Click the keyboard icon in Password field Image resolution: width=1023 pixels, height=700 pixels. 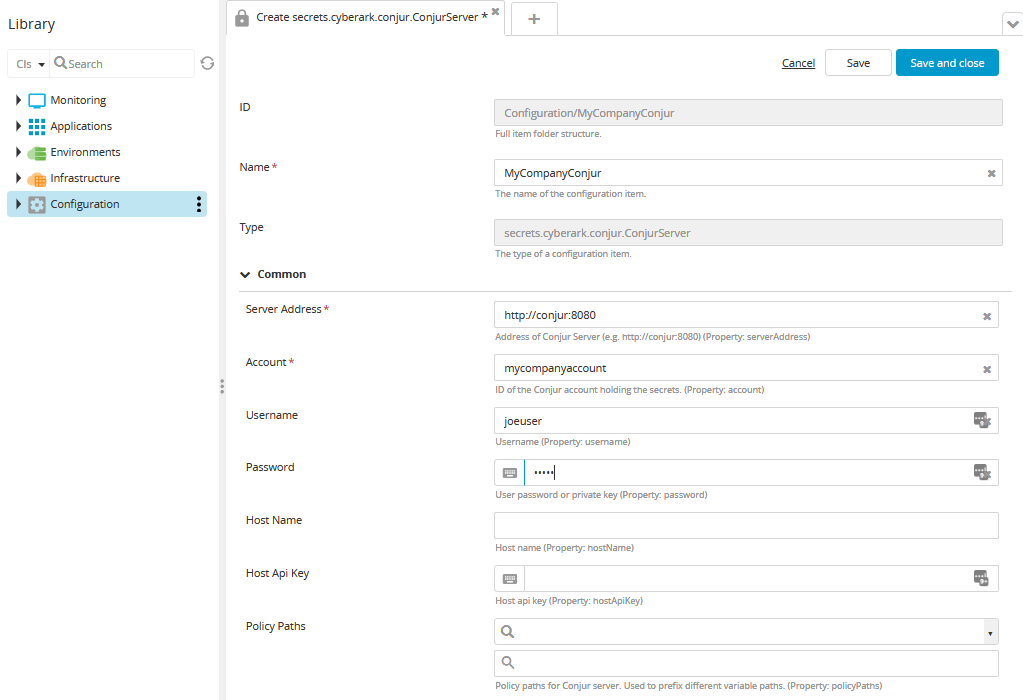click(x=510, y=473)
